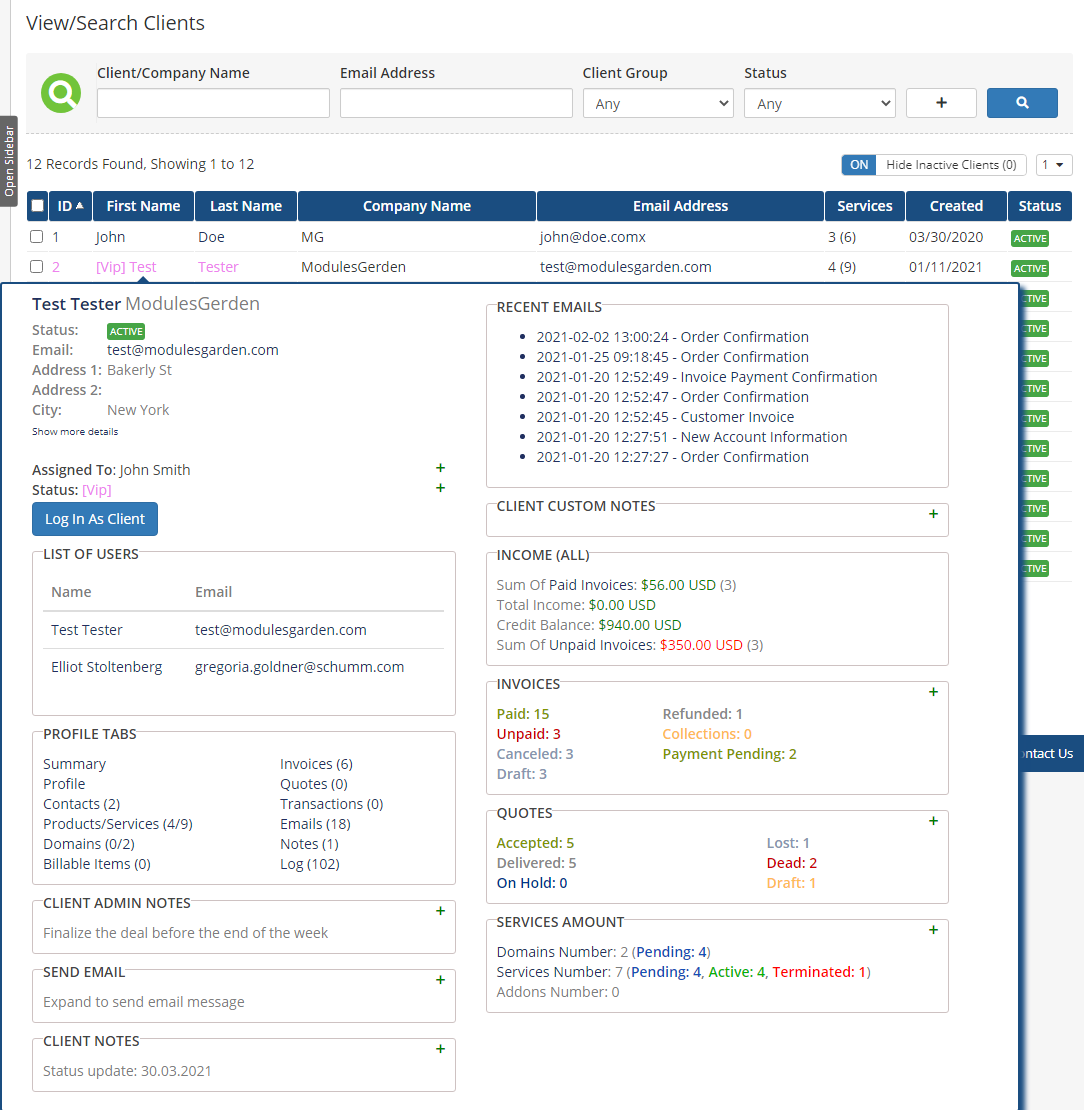
Task: Open Log (102) profile tab
Action: pos(309,864)
